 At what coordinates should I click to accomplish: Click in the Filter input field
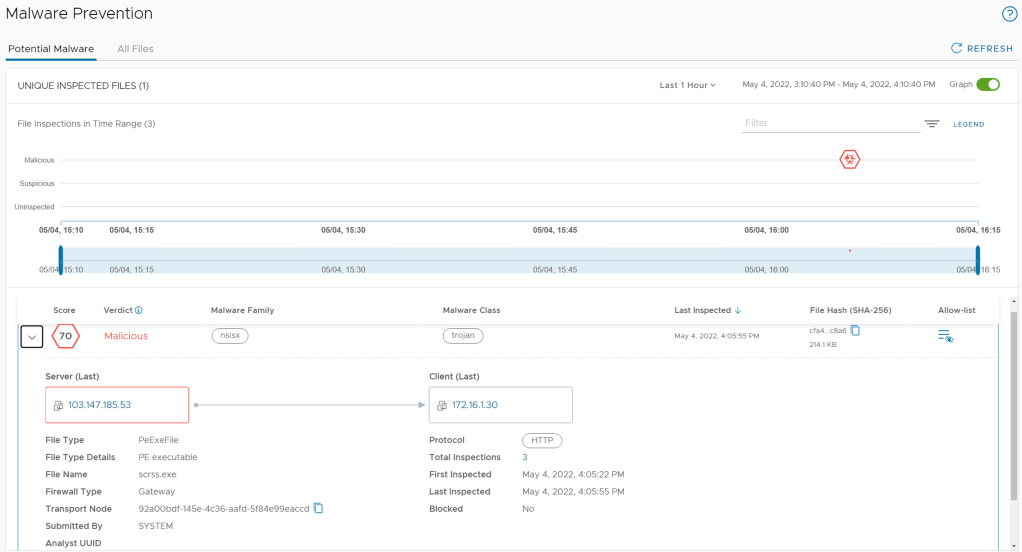[x=829, y=123]
